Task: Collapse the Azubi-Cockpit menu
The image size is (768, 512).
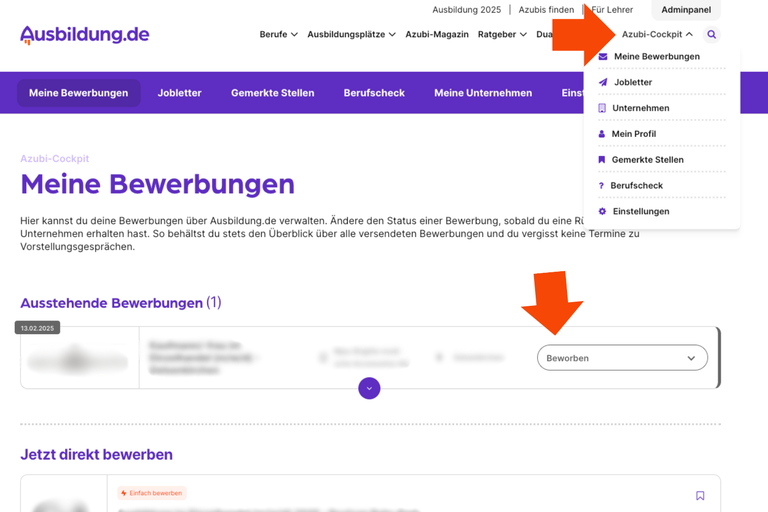Action: 657,34
